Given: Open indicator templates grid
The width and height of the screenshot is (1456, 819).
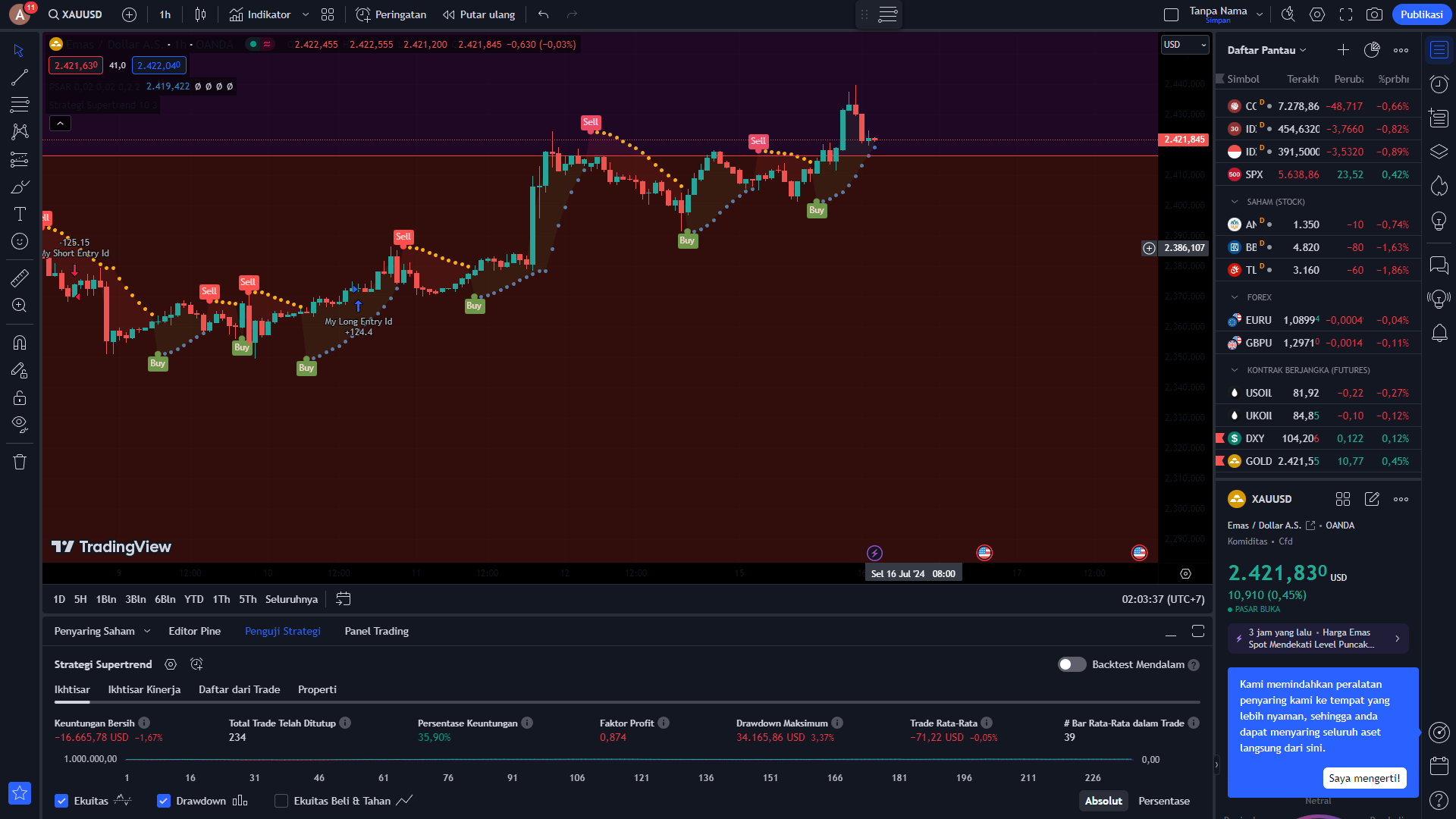Looking at the screenshot, I should pos(328,14).
